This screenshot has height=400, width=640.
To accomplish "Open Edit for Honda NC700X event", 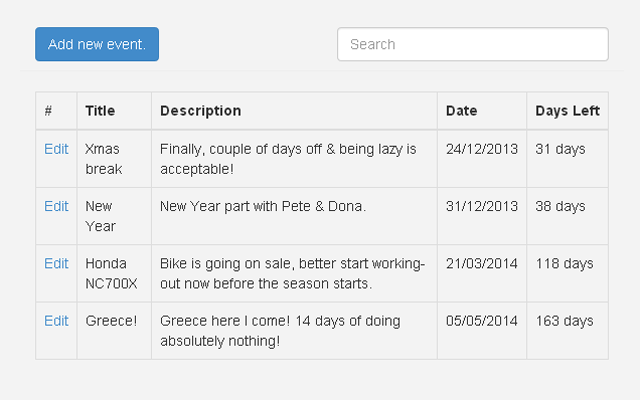I will point(56,264).
